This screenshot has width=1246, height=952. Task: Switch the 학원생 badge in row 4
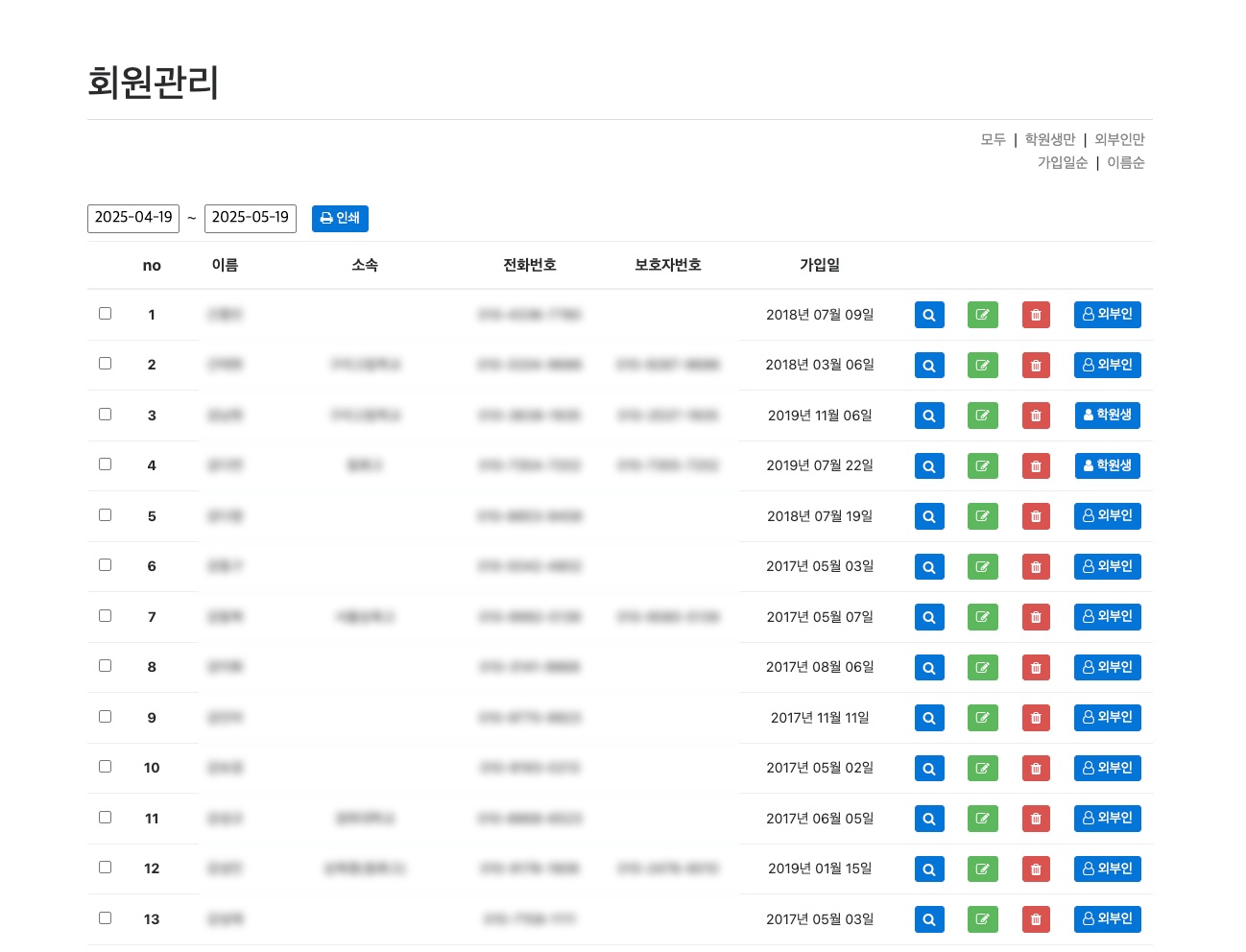pos(1107,465)
